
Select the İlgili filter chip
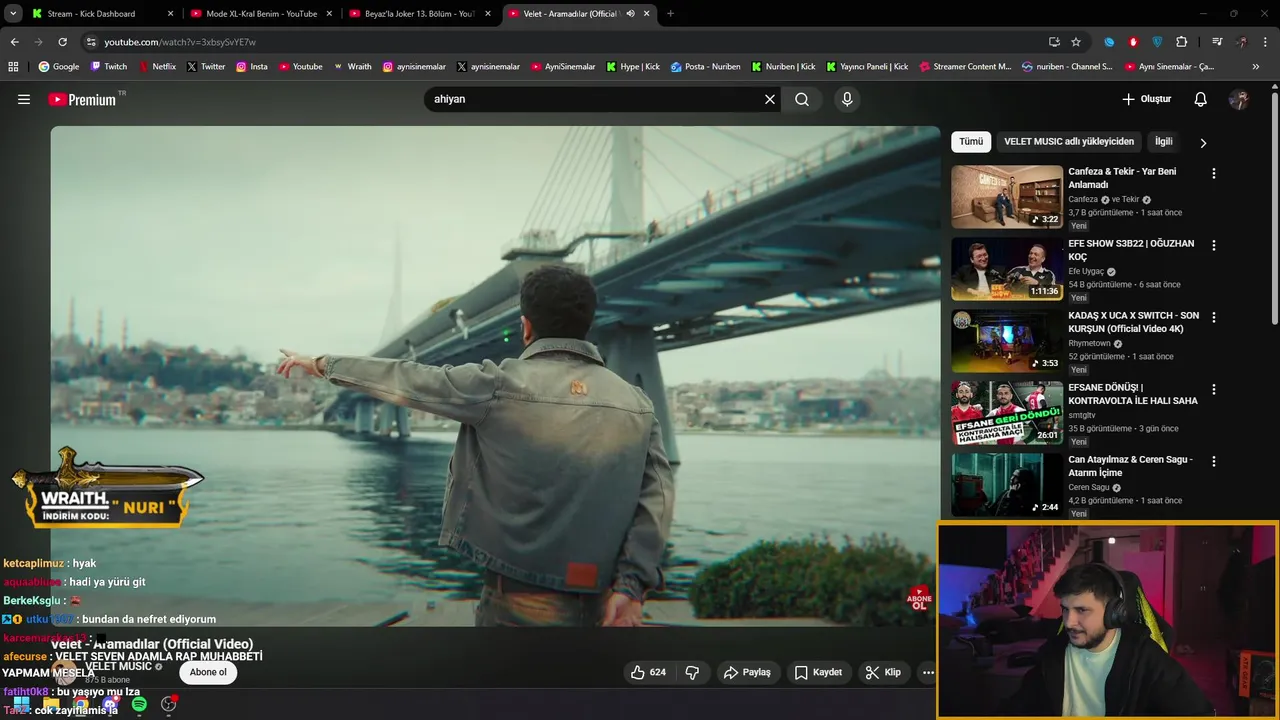point(1164,141)
